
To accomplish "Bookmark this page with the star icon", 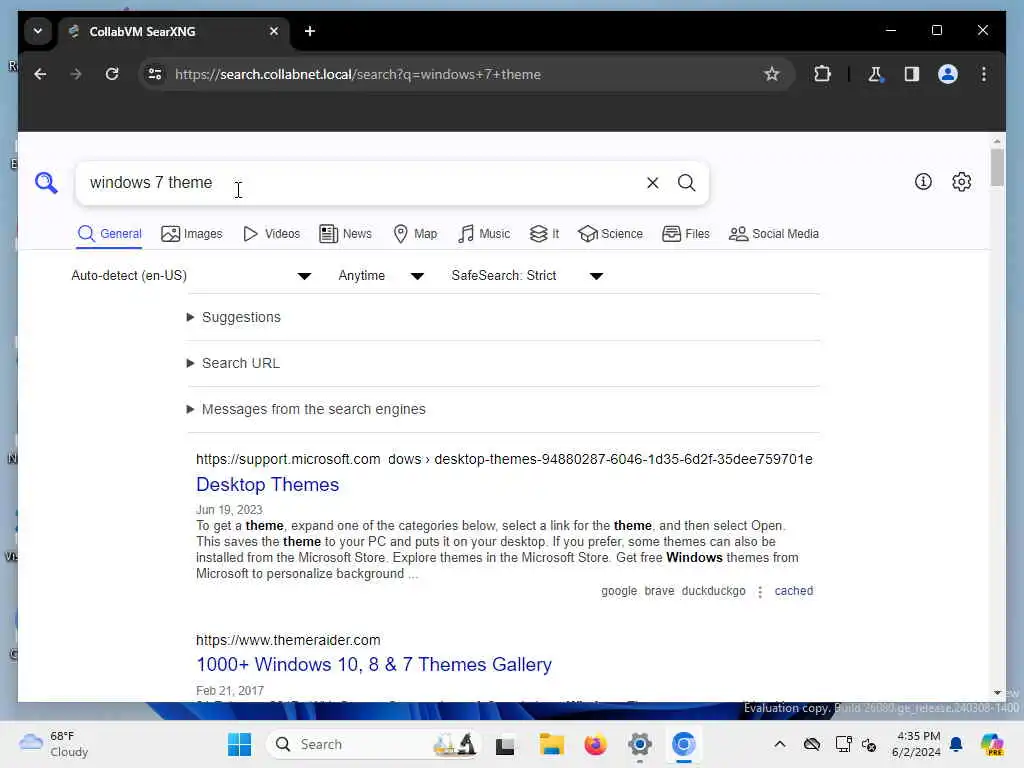I will pos(771,74).
